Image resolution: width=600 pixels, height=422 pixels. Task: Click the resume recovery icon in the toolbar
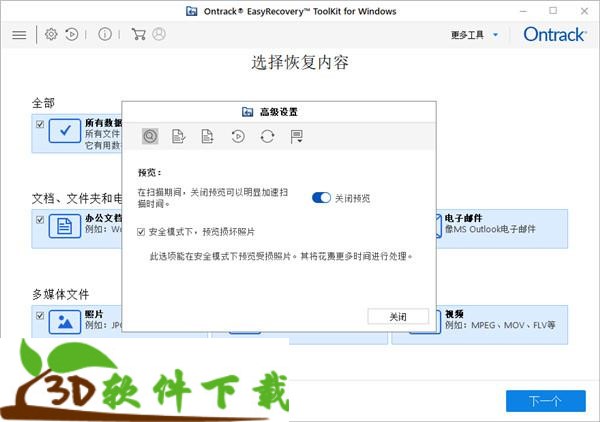click(x=72, y=34)
